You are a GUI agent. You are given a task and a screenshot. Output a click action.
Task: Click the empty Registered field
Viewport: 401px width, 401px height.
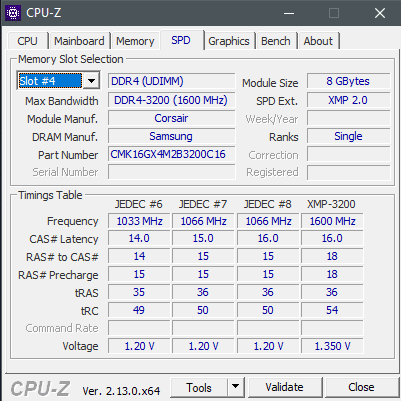348,172
